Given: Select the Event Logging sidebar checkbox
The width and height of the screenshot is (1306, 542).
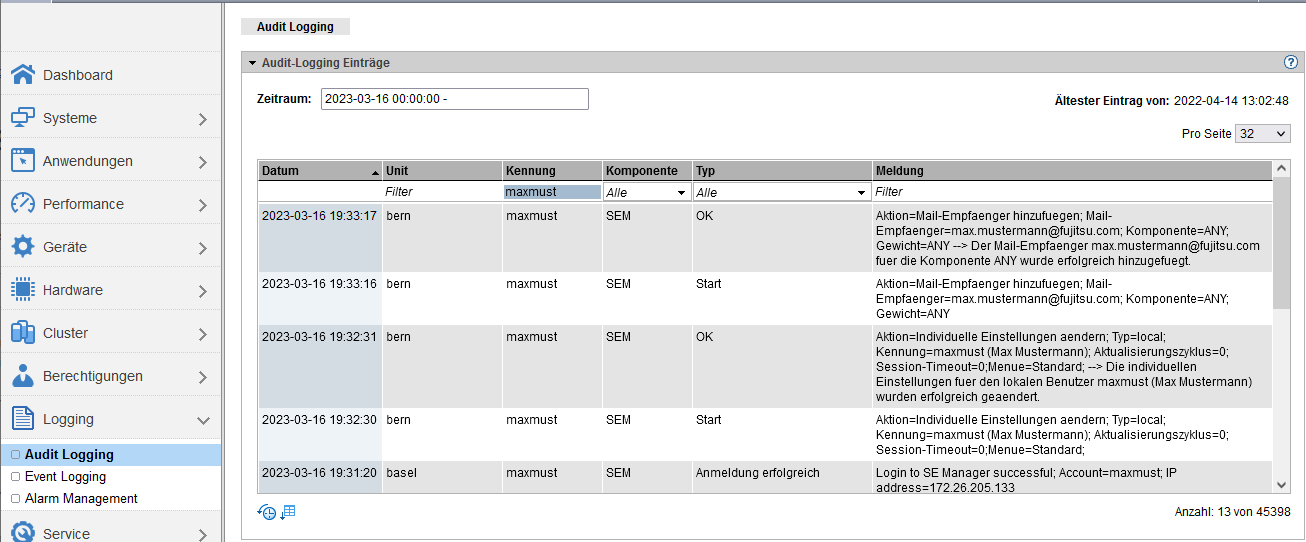Looking at the screenshot, I should [15, 477].
